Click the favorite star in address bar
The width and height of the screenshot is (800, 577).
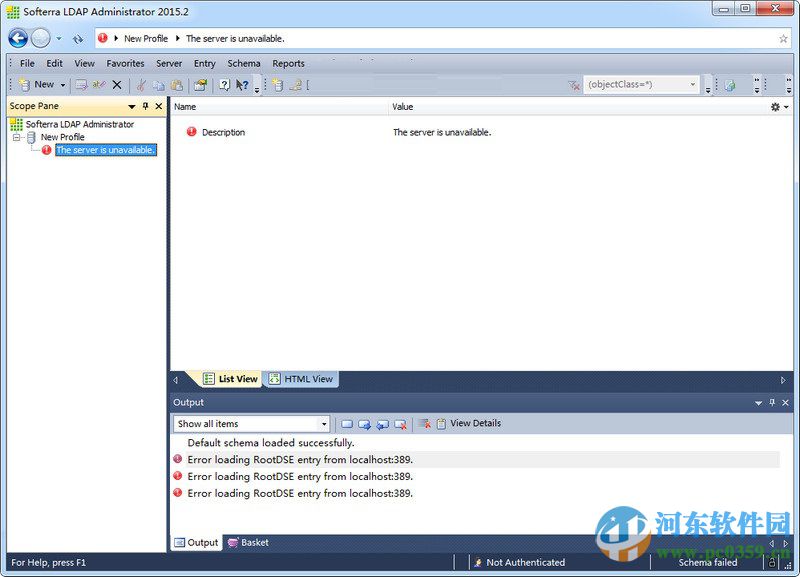[x=783, y=39]
